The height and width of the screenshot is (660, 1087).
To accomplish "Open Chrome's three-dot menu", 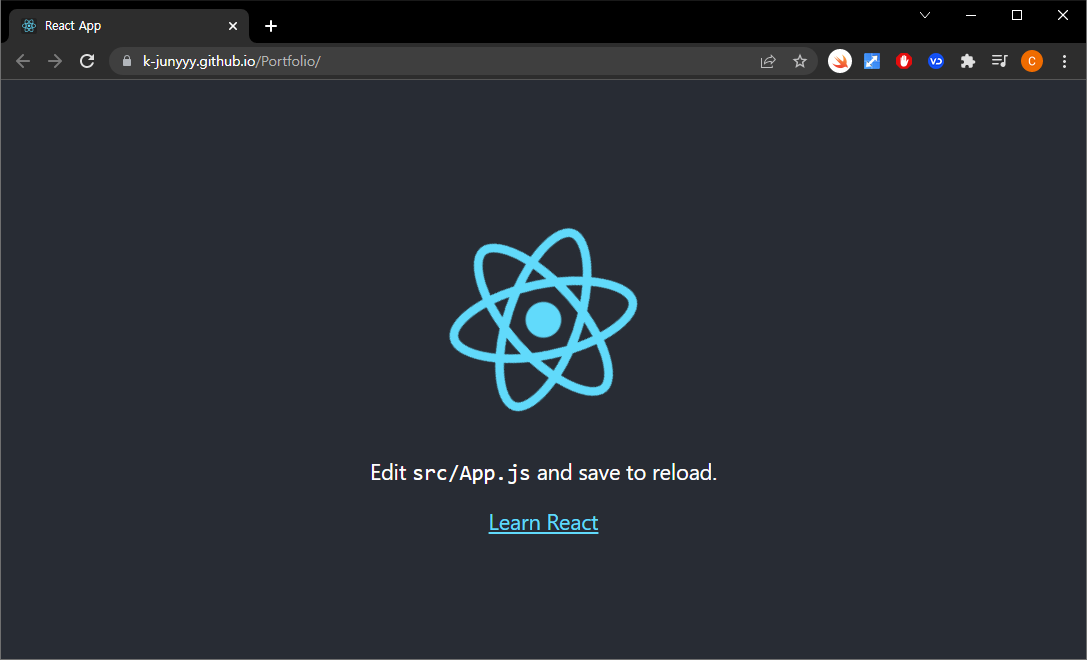I will [x=1064, y=61].
